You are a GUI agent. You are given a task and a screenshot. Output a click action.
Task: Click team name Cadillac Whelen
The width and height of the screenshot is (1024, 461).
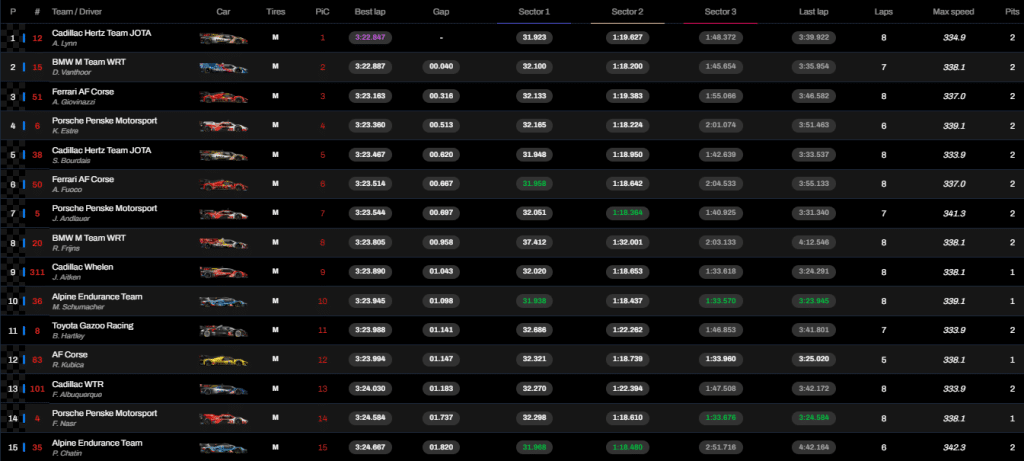[82, 267]
